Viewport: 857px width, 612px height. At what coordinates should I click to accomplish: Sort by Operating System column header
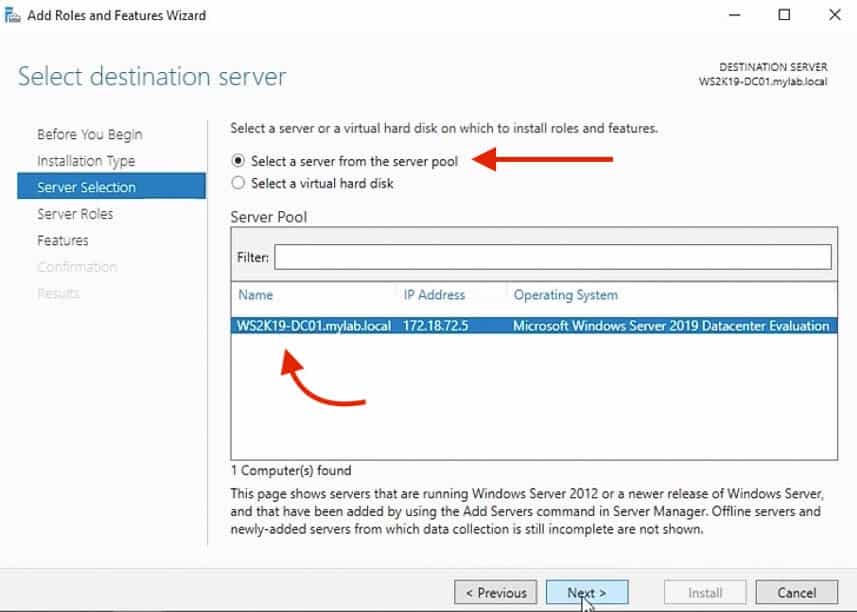tap(565, 295)
